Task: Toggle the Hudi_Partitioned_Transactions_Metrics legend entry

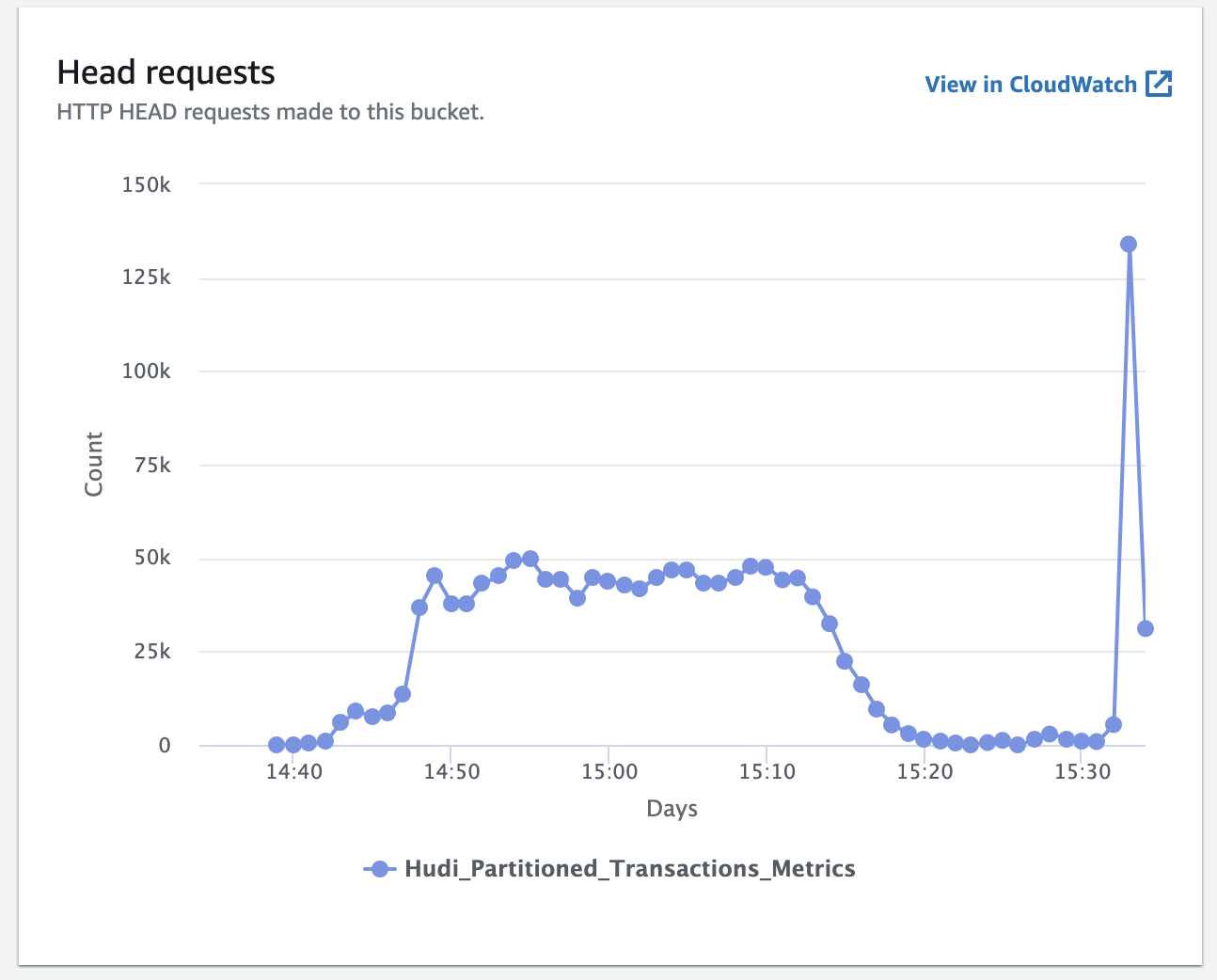Action: coord(630,868)
